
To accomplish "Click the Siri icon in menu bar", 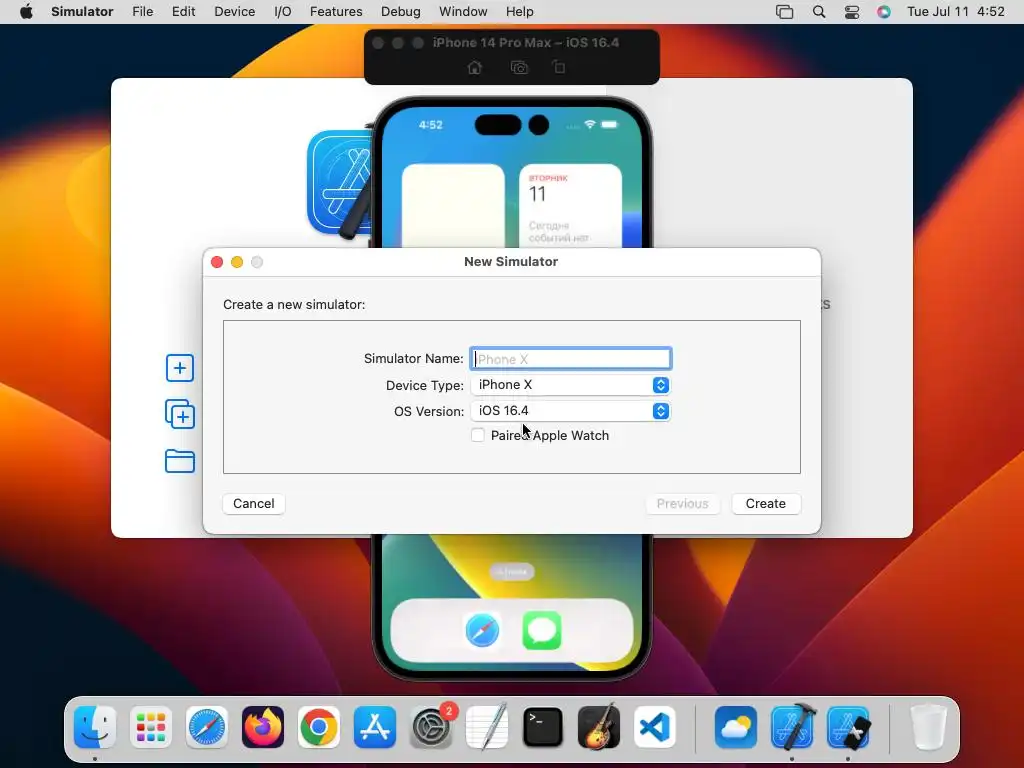I will 884,12.
